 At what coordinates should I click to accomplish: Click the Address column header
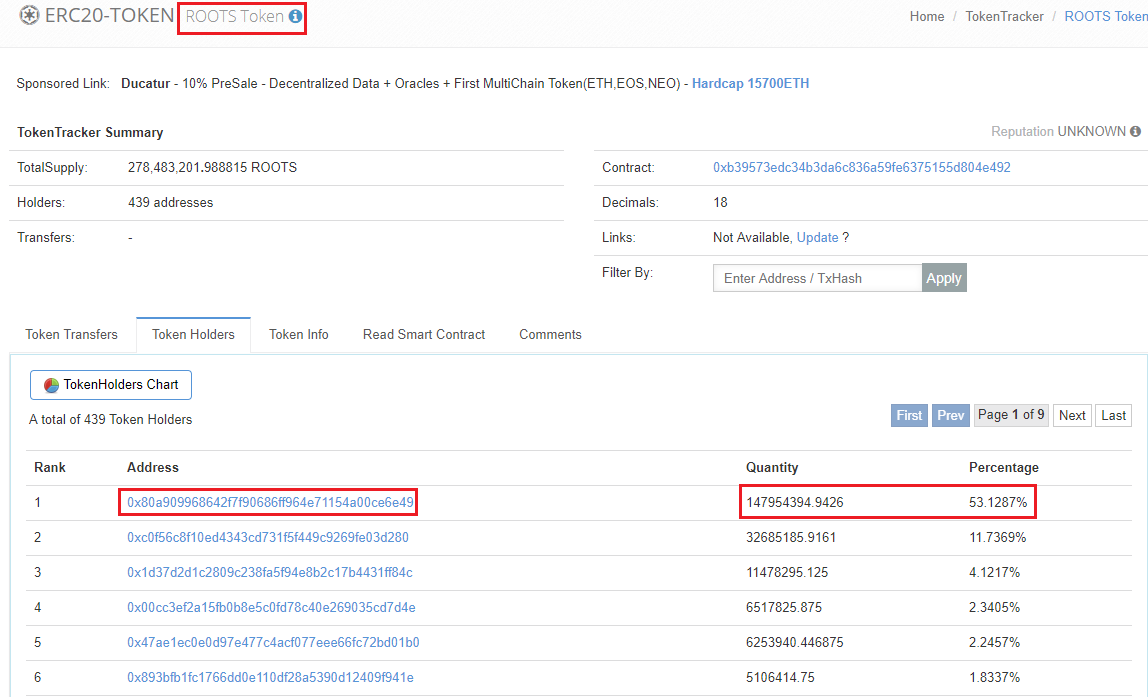[x=152, y=468]
